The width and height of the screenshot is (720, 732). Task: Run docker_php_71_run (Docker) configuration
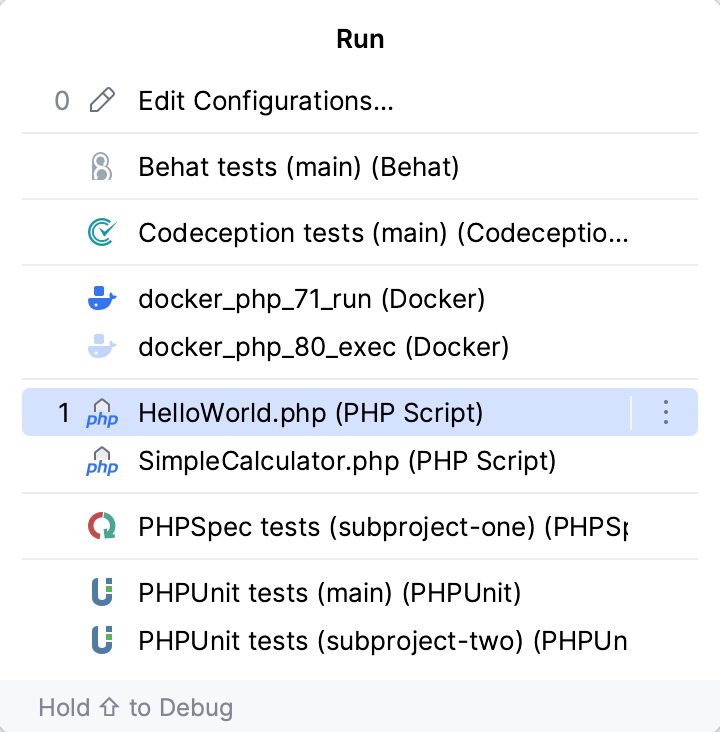click(311, 298)
